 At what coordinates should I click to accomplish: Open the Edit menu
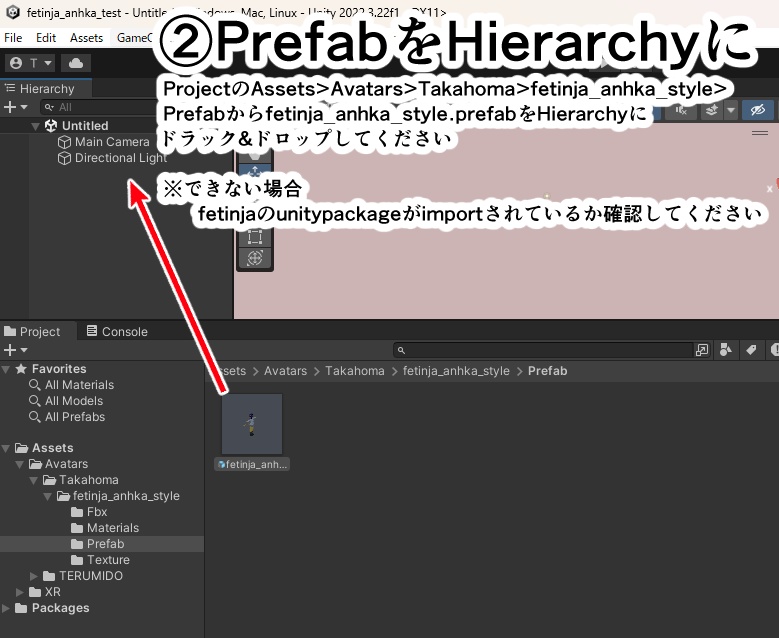pyautogui.click(x=46, y=38)
